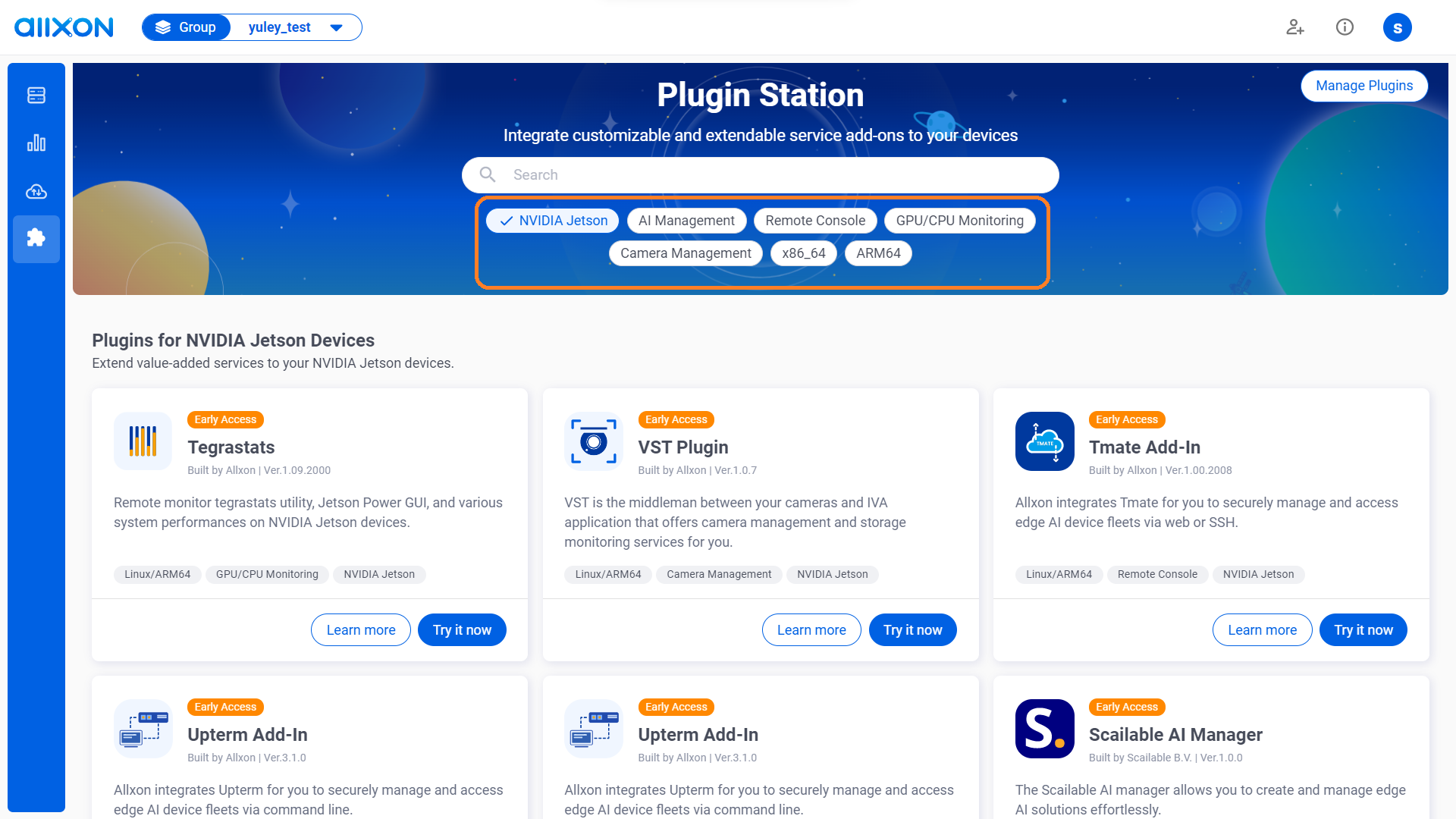Toggle the Remote Console filter chip
Screen dimensions: 1456x819
point(815,221)
